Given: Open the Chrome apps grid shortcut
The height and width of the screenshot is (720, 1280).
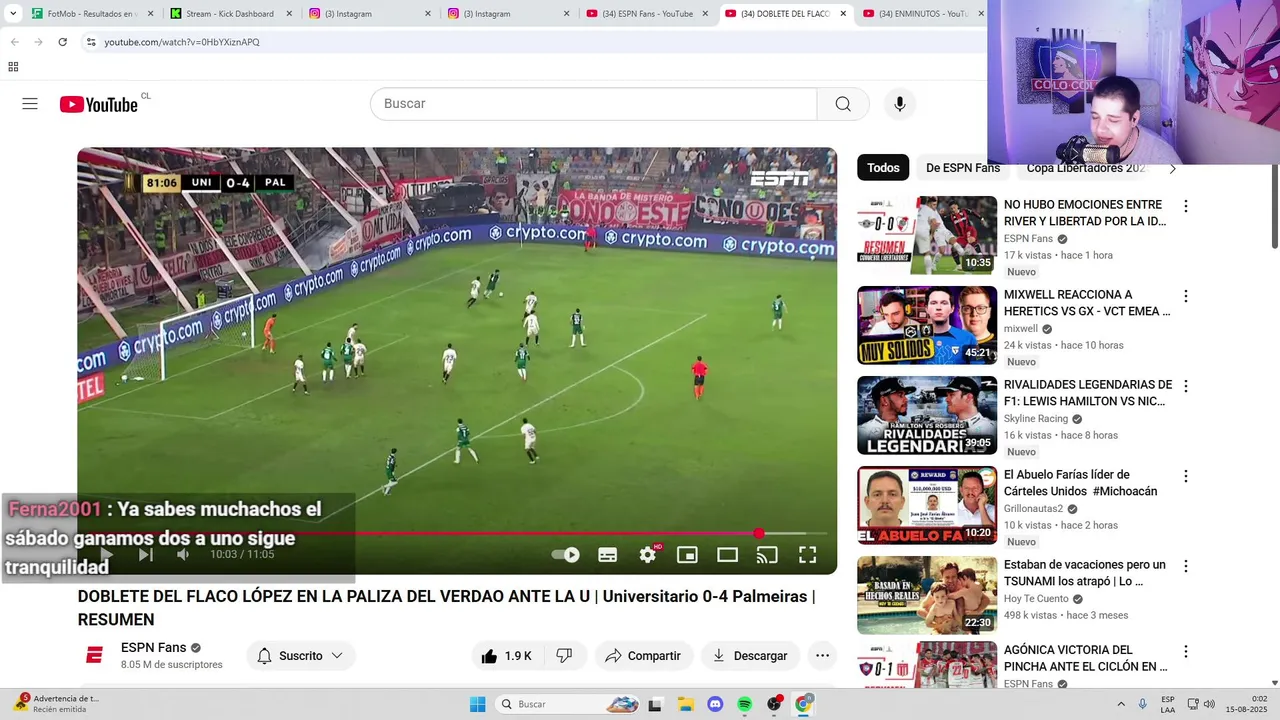Looking at the screenshot, I should point(13,67).
